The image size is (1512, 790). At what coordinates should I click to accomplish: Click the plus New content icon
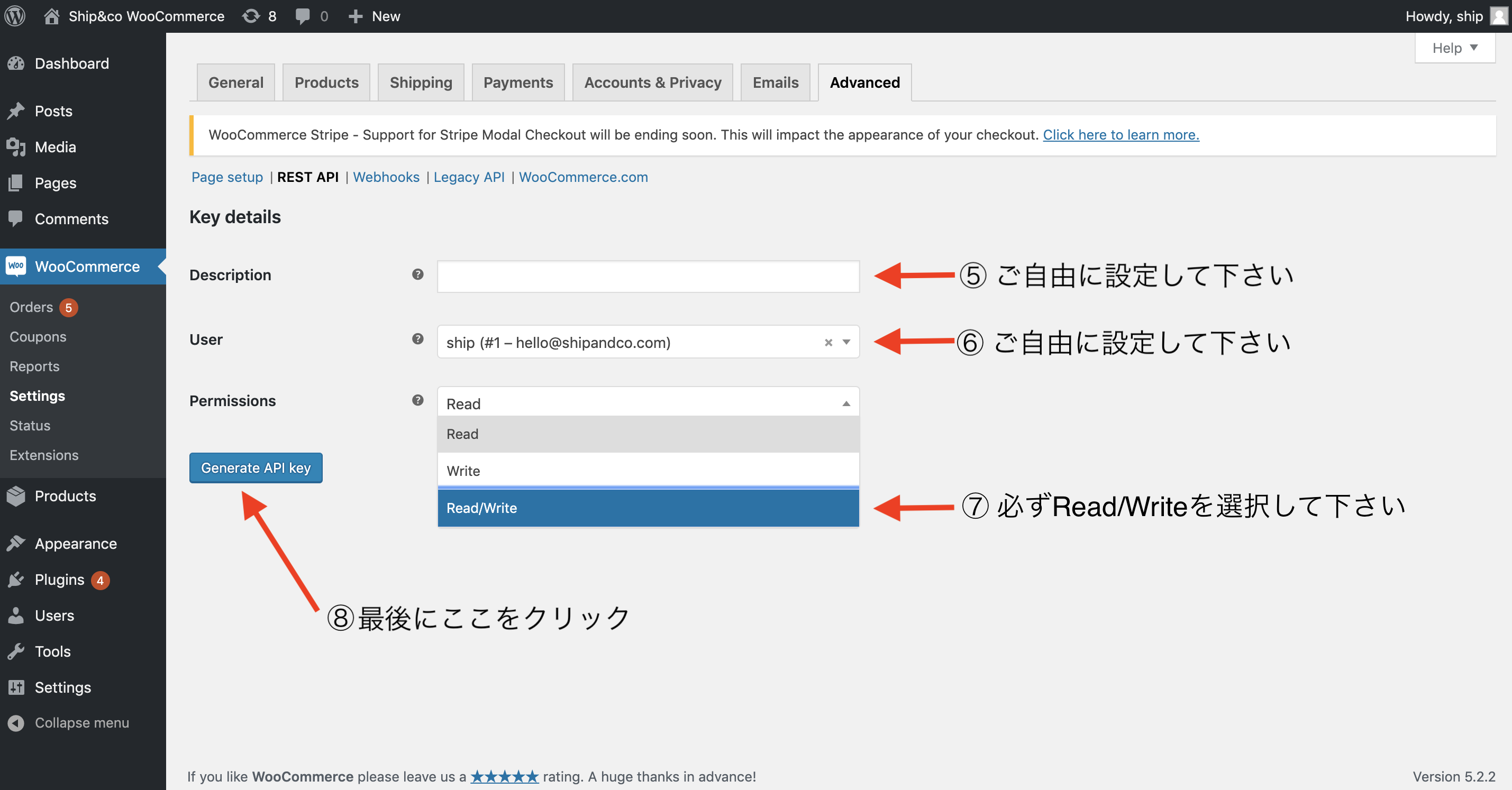click(x=355, y=16)
